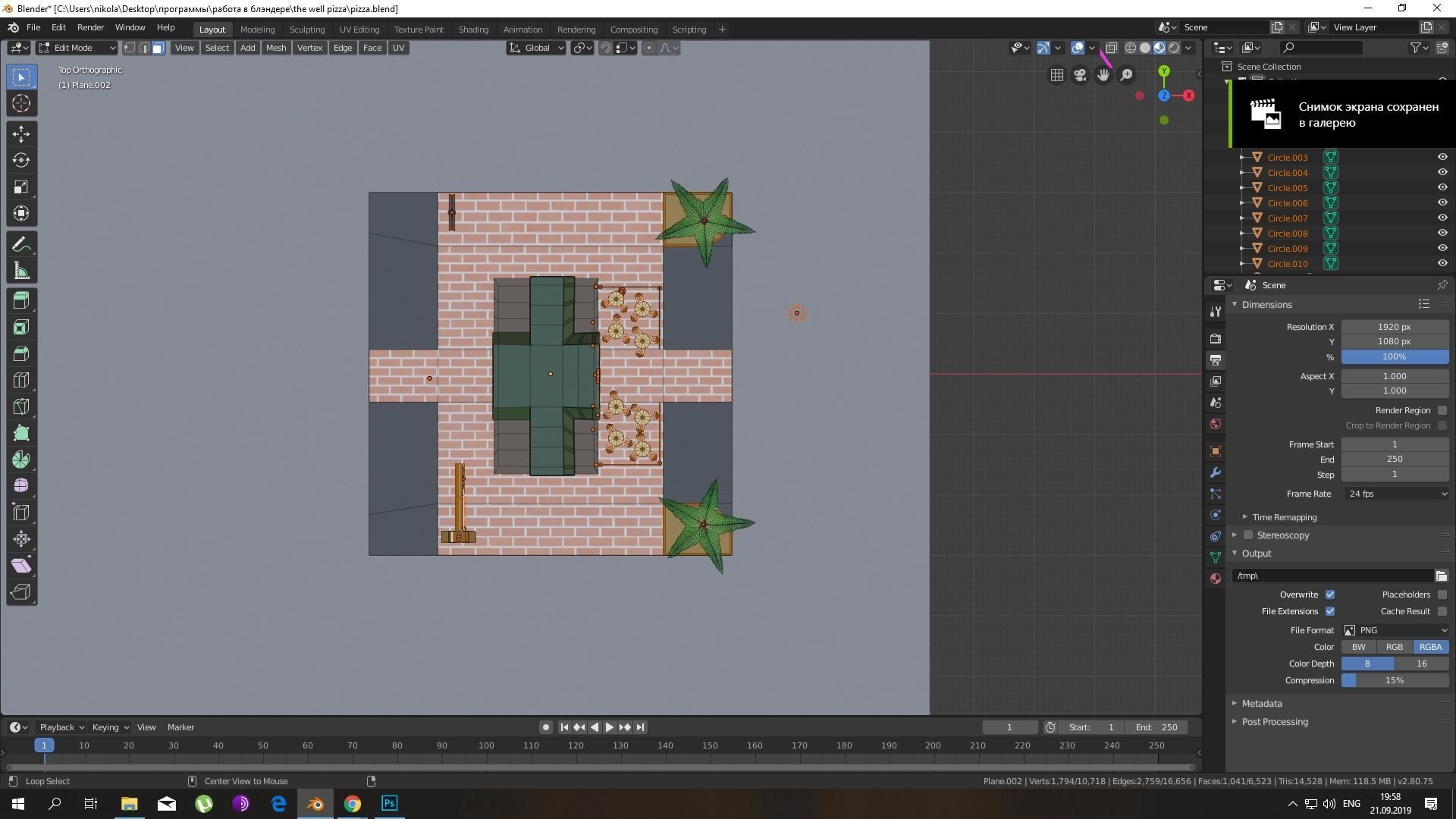Activate the Loop Cut tool

coord(21,380)
